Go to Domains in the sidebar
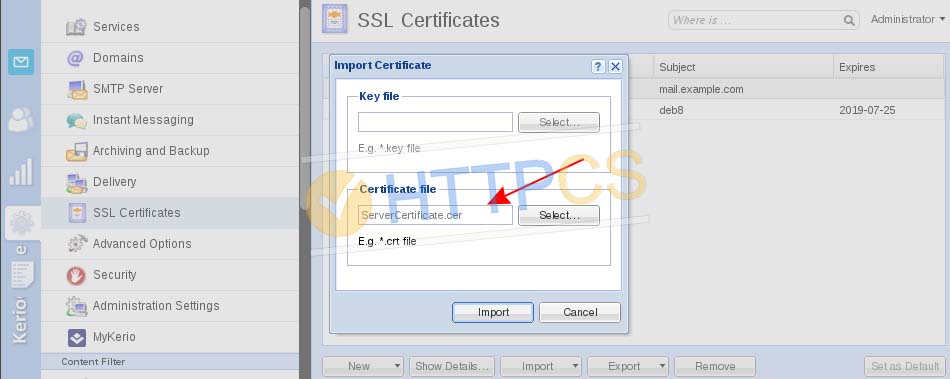 (118, 58)
